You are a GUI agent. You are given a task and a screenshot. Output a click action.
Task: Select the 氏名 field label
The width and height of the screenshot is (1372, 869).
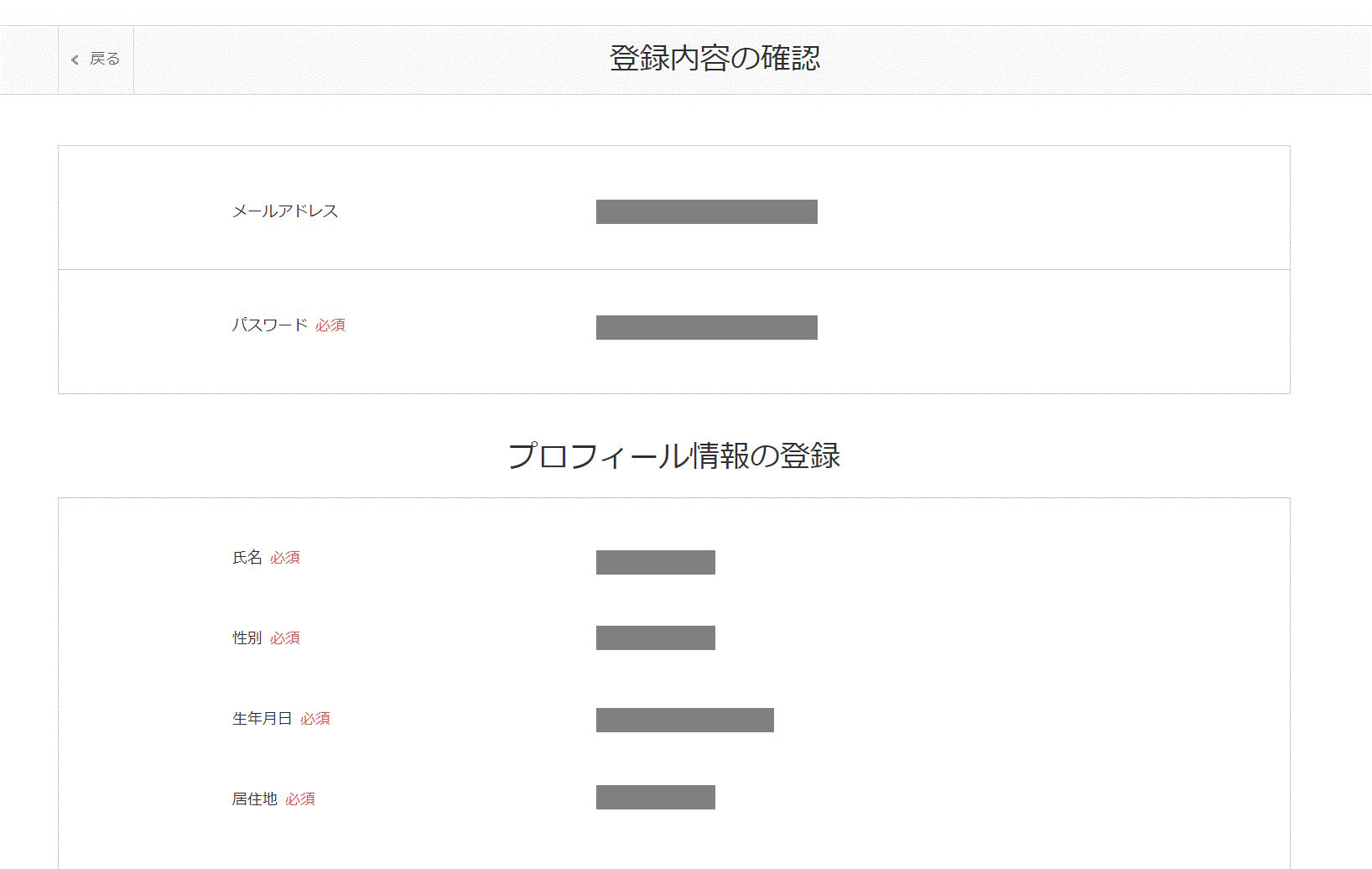[x=247, y=558]
